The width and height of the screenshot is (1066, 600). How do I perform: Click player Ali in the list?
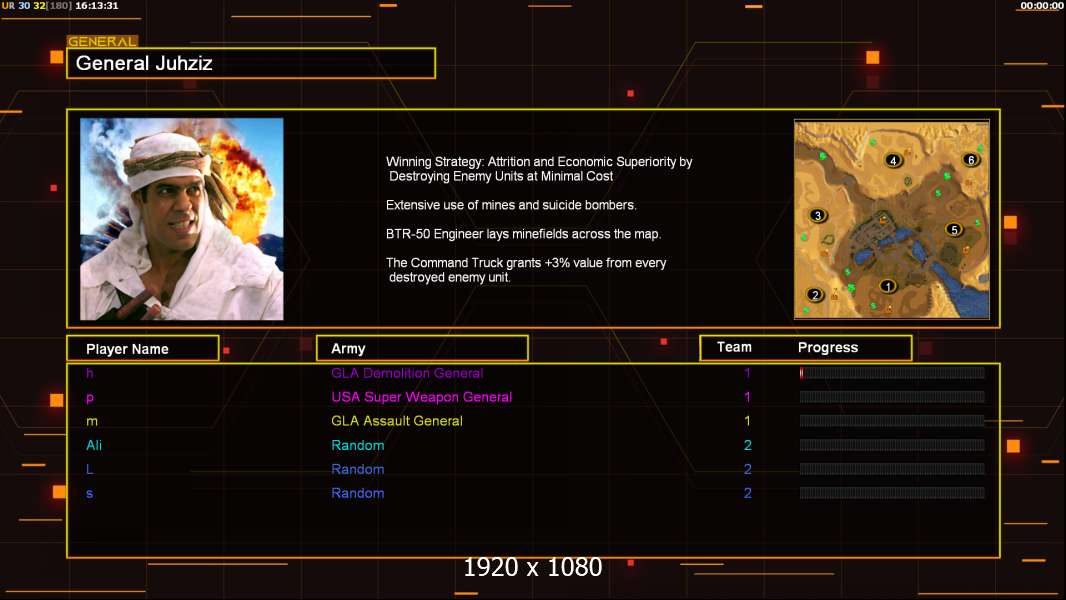tap(94, 445)
